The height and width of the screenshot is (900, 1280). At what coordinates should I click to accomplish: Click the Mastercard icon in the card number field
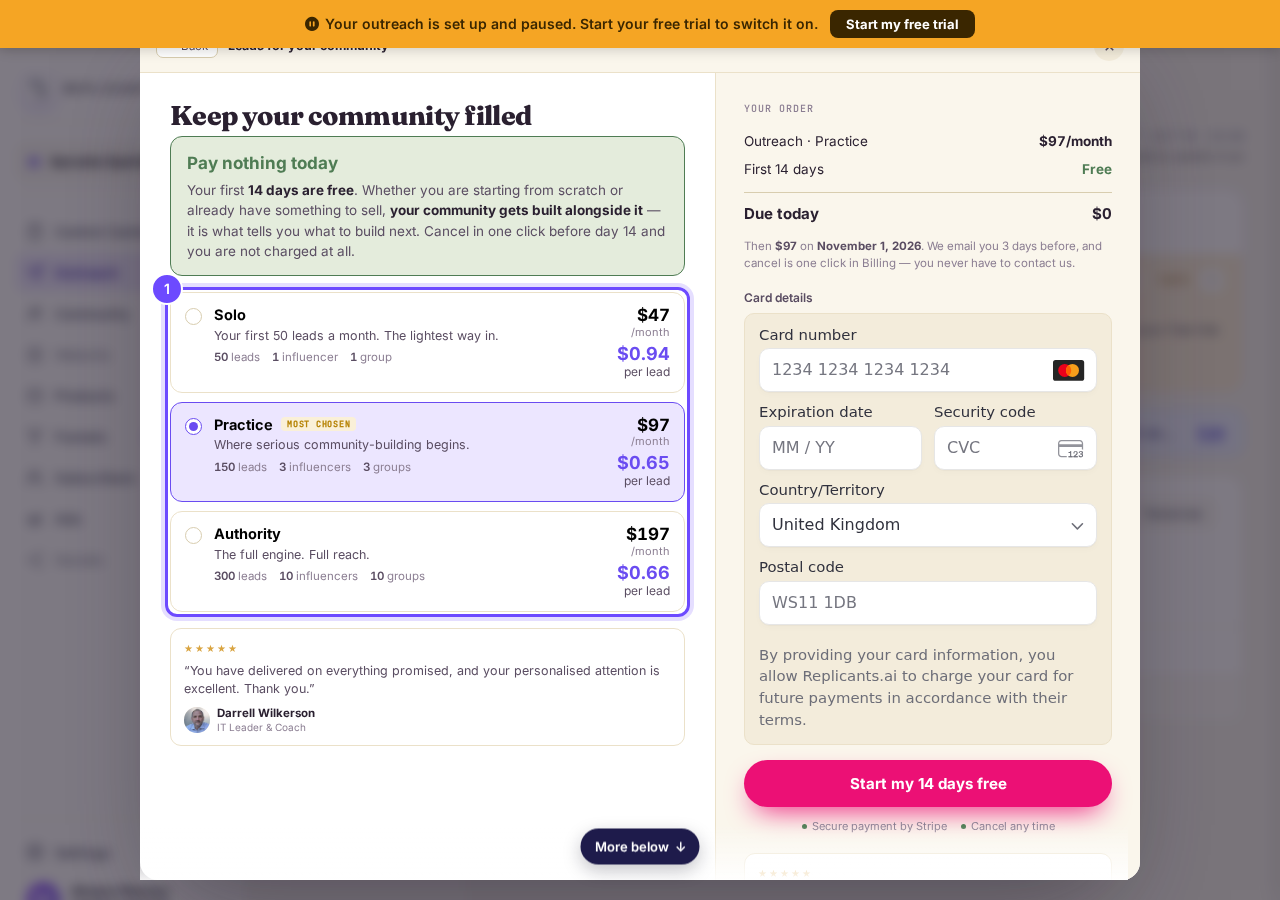(x=1068, y=370)
